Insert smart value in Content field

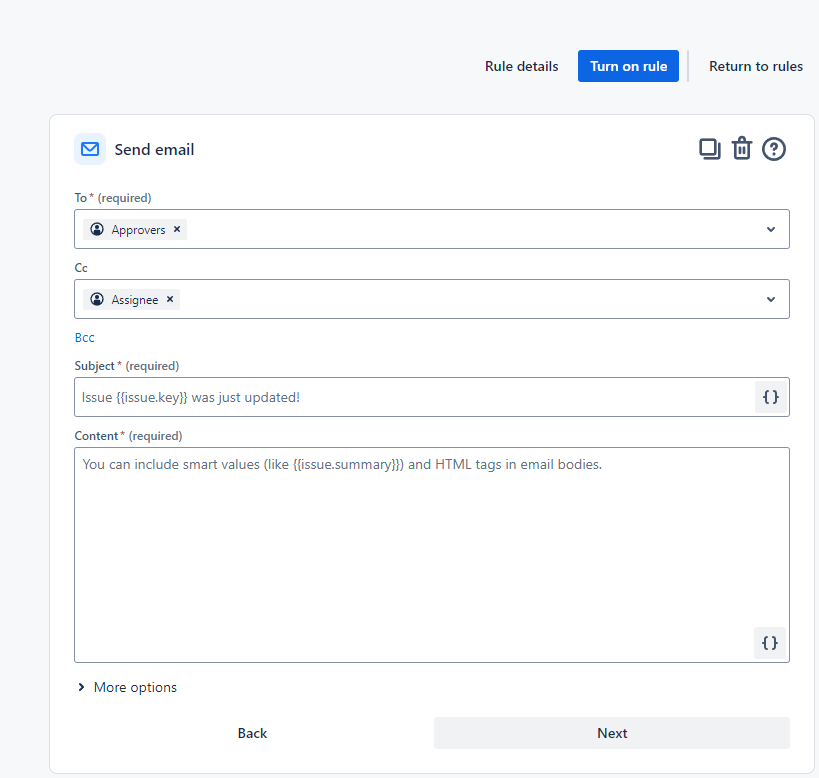pyautogui.click(x=770, y=643)
